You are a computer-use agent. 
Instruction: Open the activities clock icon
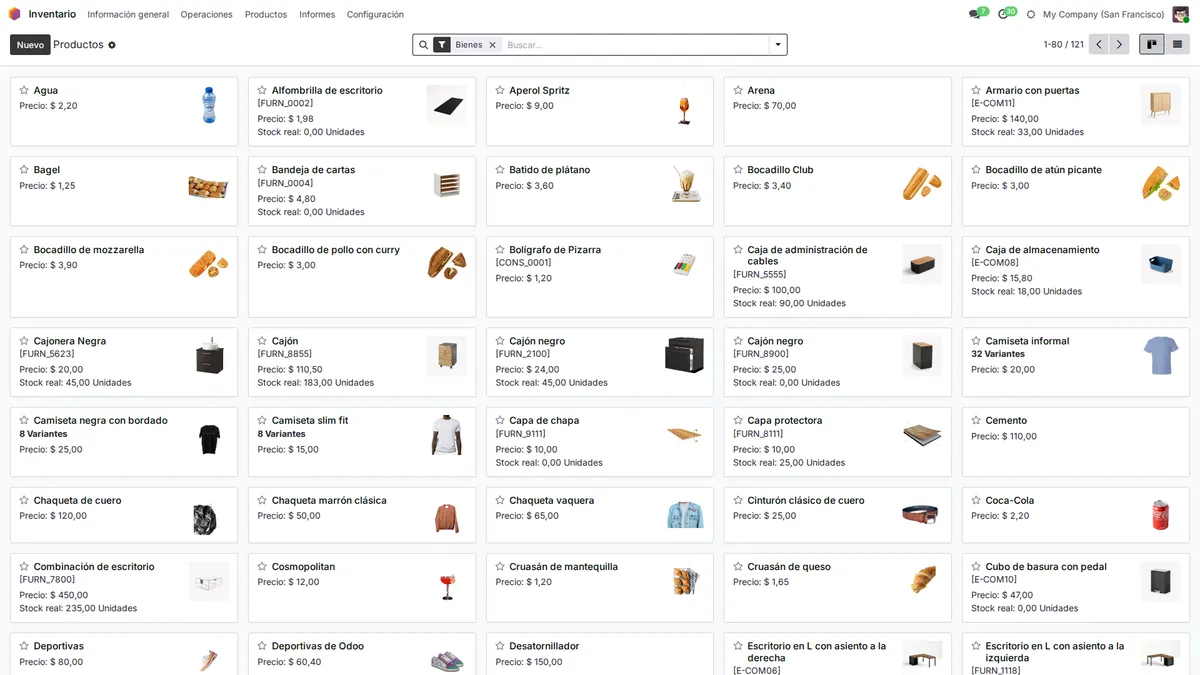point(1003,15)
